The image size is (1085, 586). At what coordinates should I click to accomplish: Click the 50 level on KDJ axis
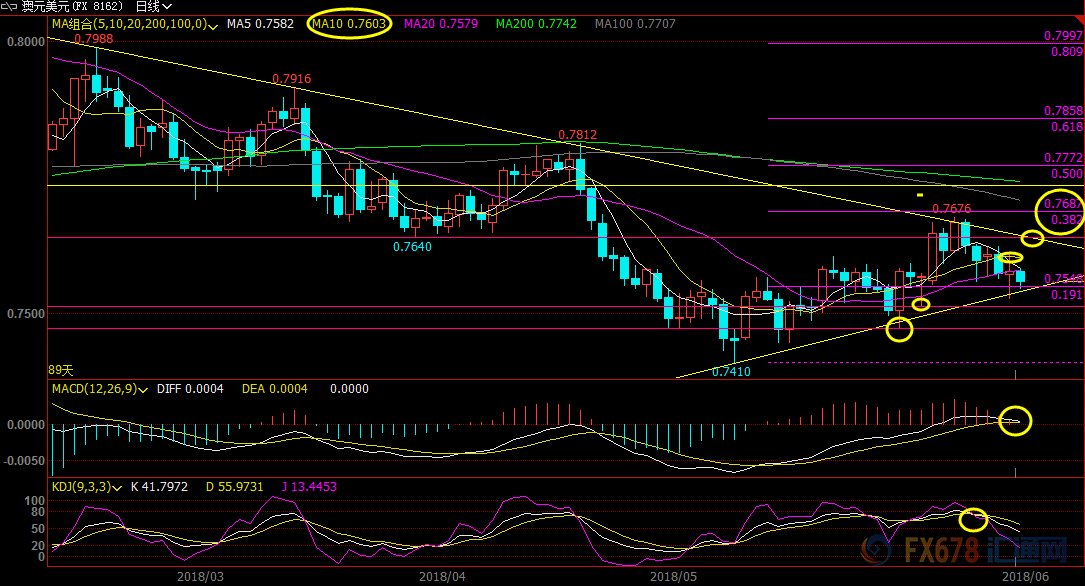pos(38,529)
